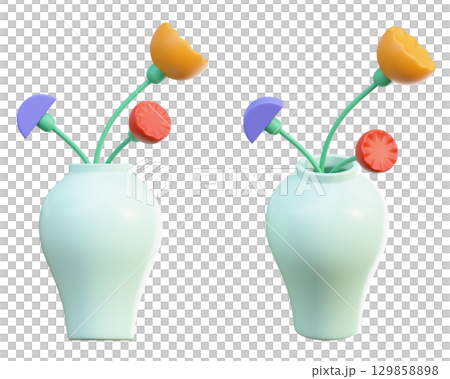This screenshot has height=379, width=450.
Task: Click the pixta.jp - 129858898 caption text
Action: (x=375, y=370)
